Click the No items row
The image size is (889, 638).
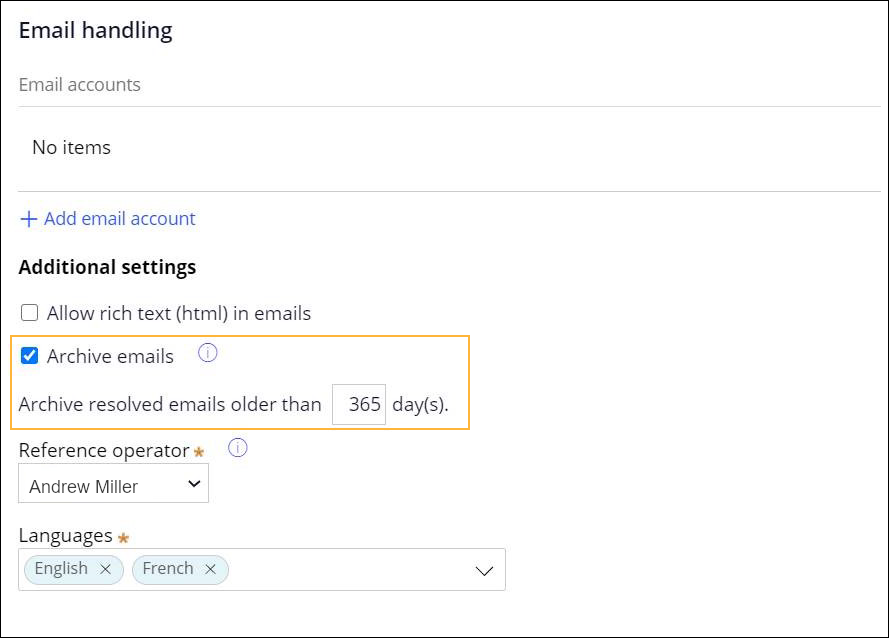(72, 148)
